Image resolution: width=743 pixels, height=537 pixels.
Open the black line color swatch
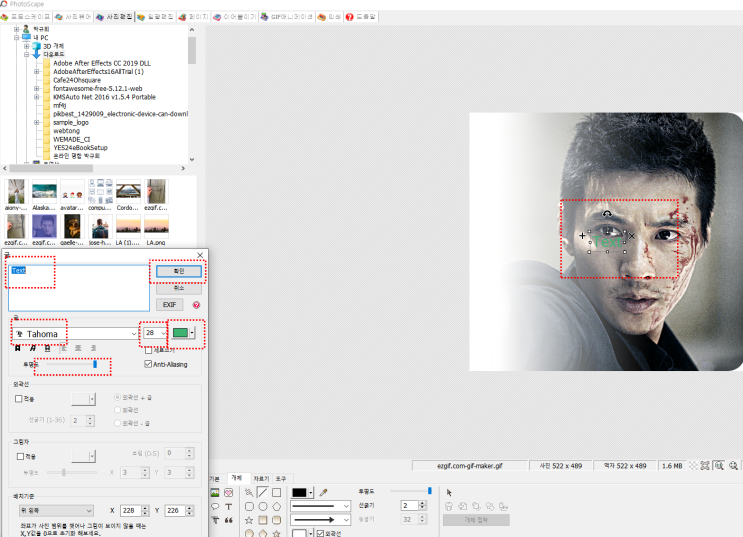302,492
